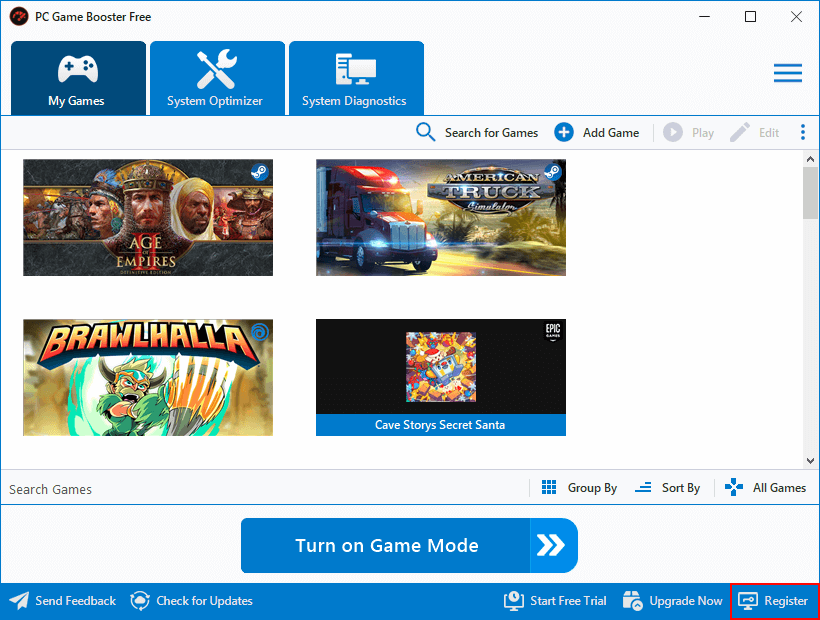Click the Cave Storys Secret Santa caption
This screenshot has width=820, height=620.
440,425
